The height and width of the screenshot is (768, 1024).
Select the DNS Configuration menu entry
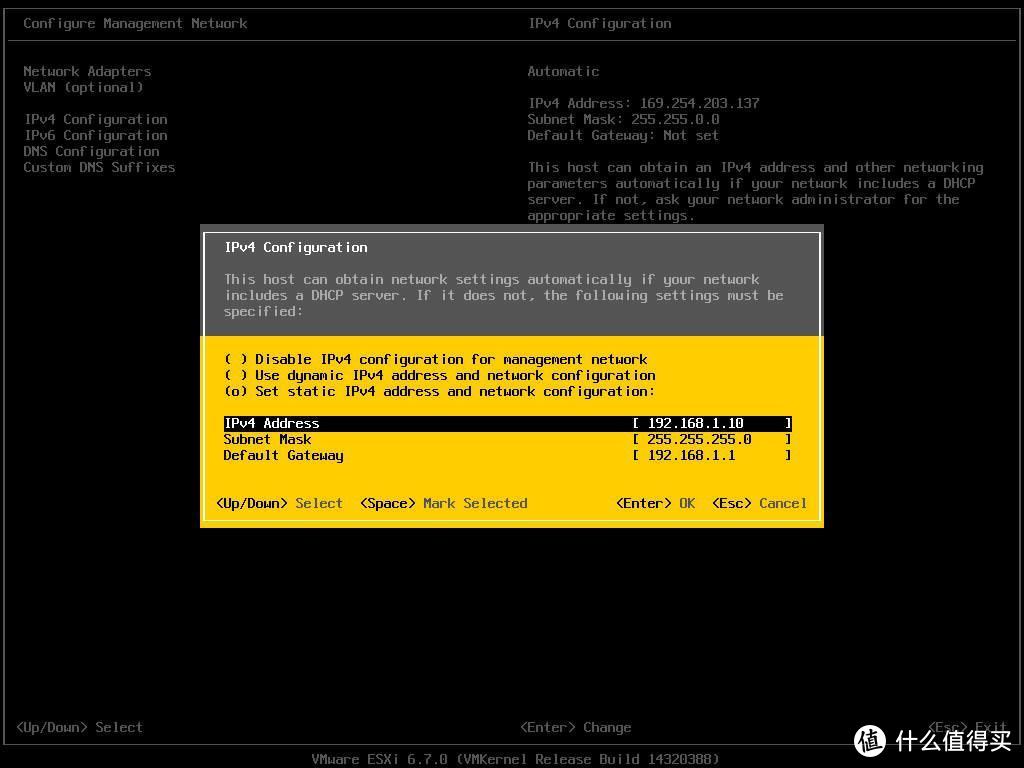(91, 151)
